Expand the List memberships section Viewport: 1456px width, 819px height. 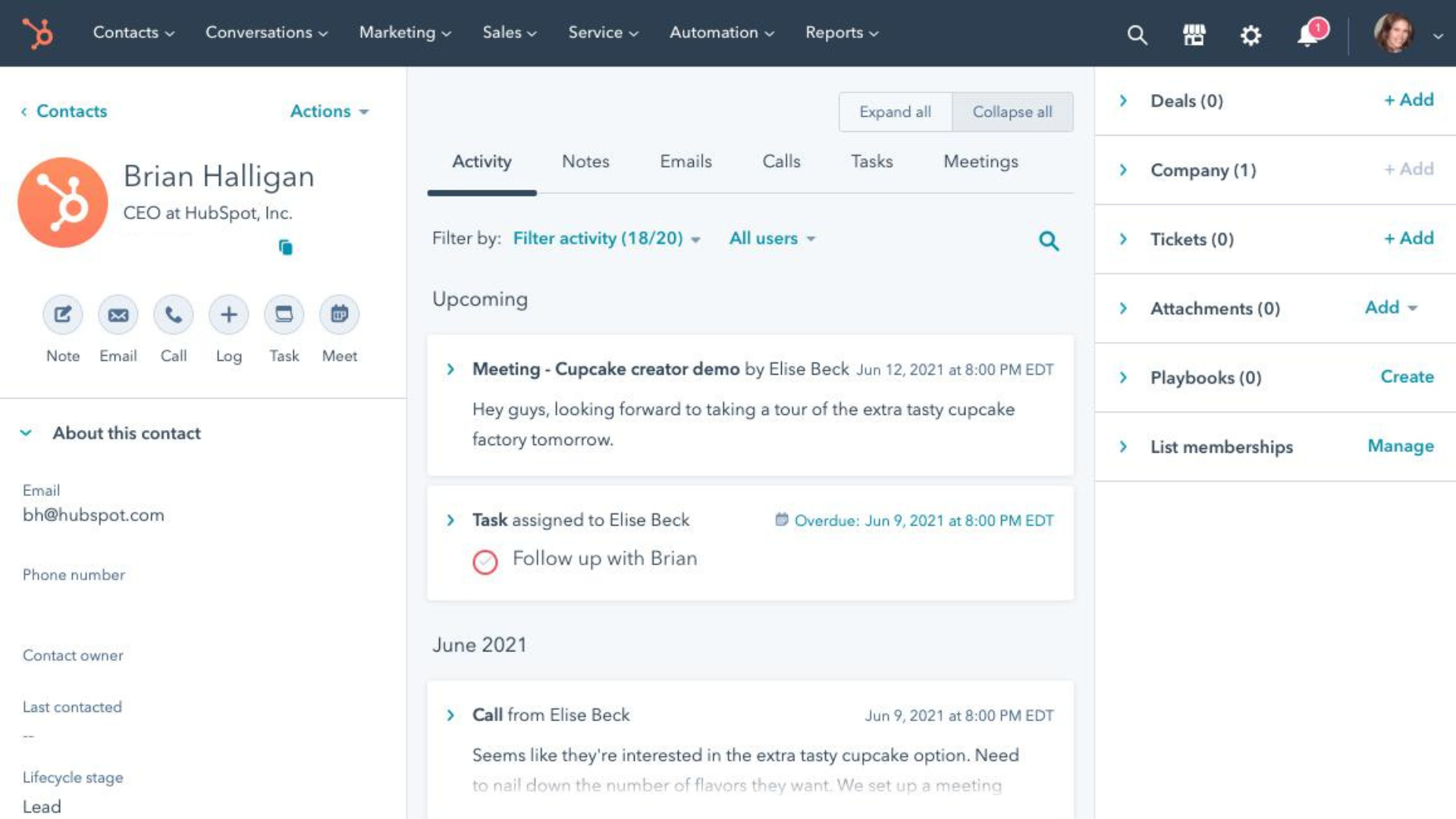[x=1123, y=447]
